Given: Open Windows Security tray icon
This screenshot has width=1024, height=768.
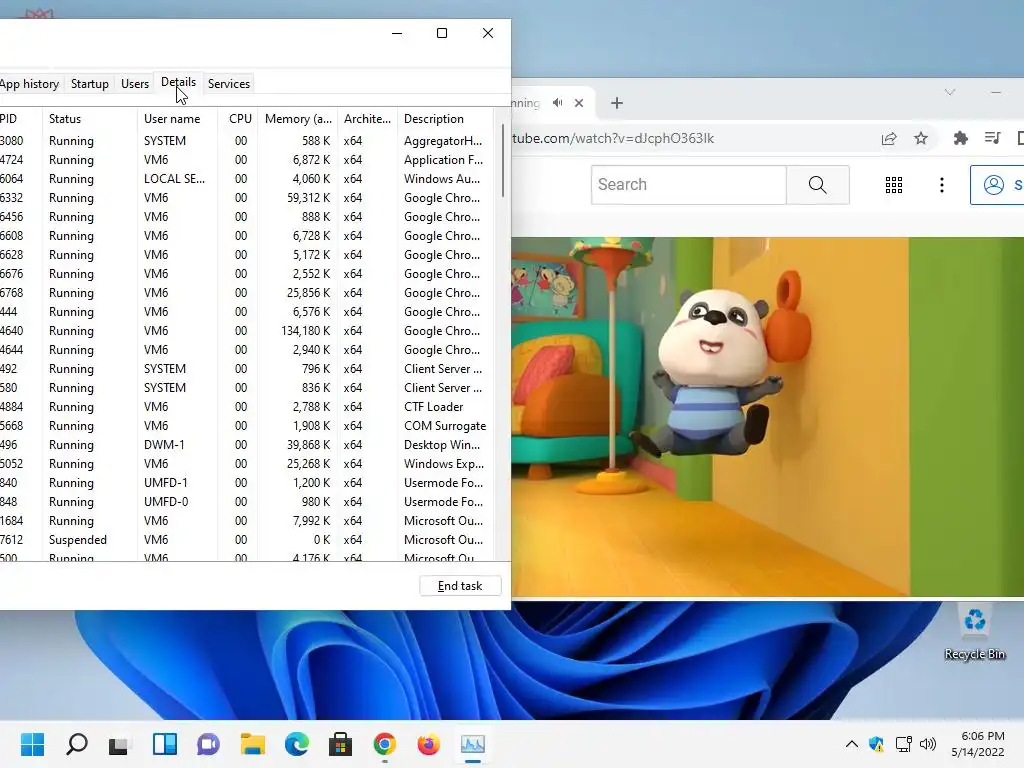Looking at the screenshot, I should (876, 744).
